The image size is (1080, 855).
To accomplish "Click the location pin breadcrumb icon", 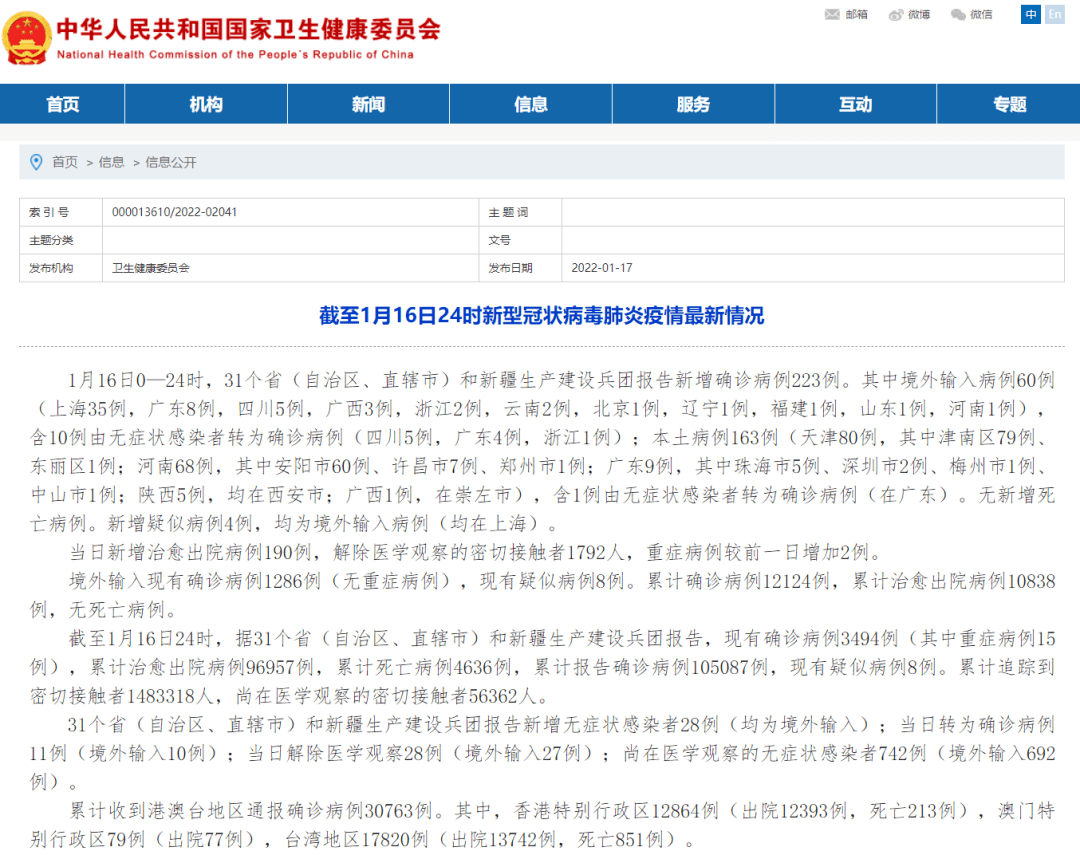I will (37, 162).
